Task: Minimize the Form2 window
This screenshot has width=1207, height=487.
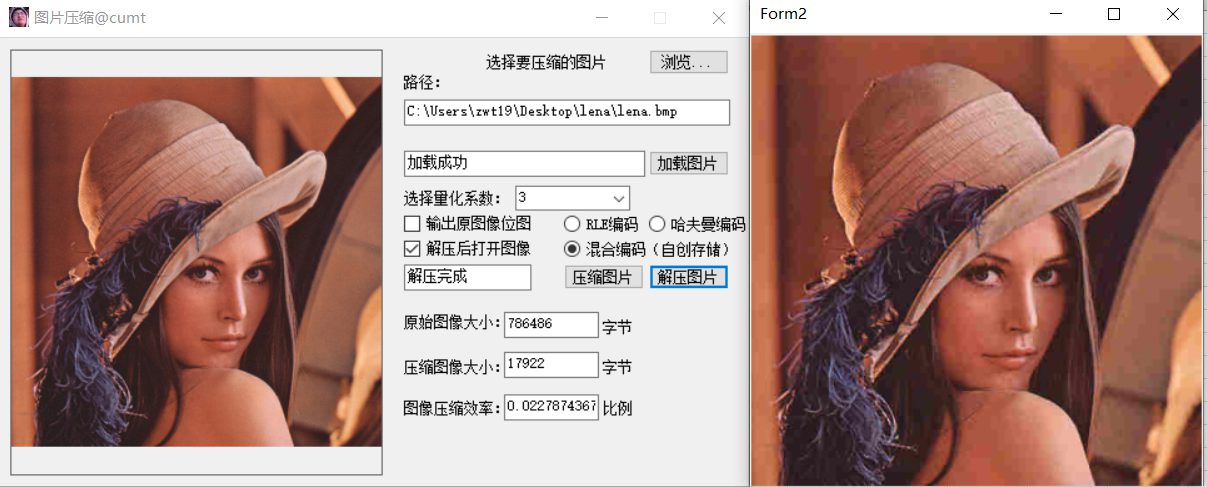Action: point(1055,14)
